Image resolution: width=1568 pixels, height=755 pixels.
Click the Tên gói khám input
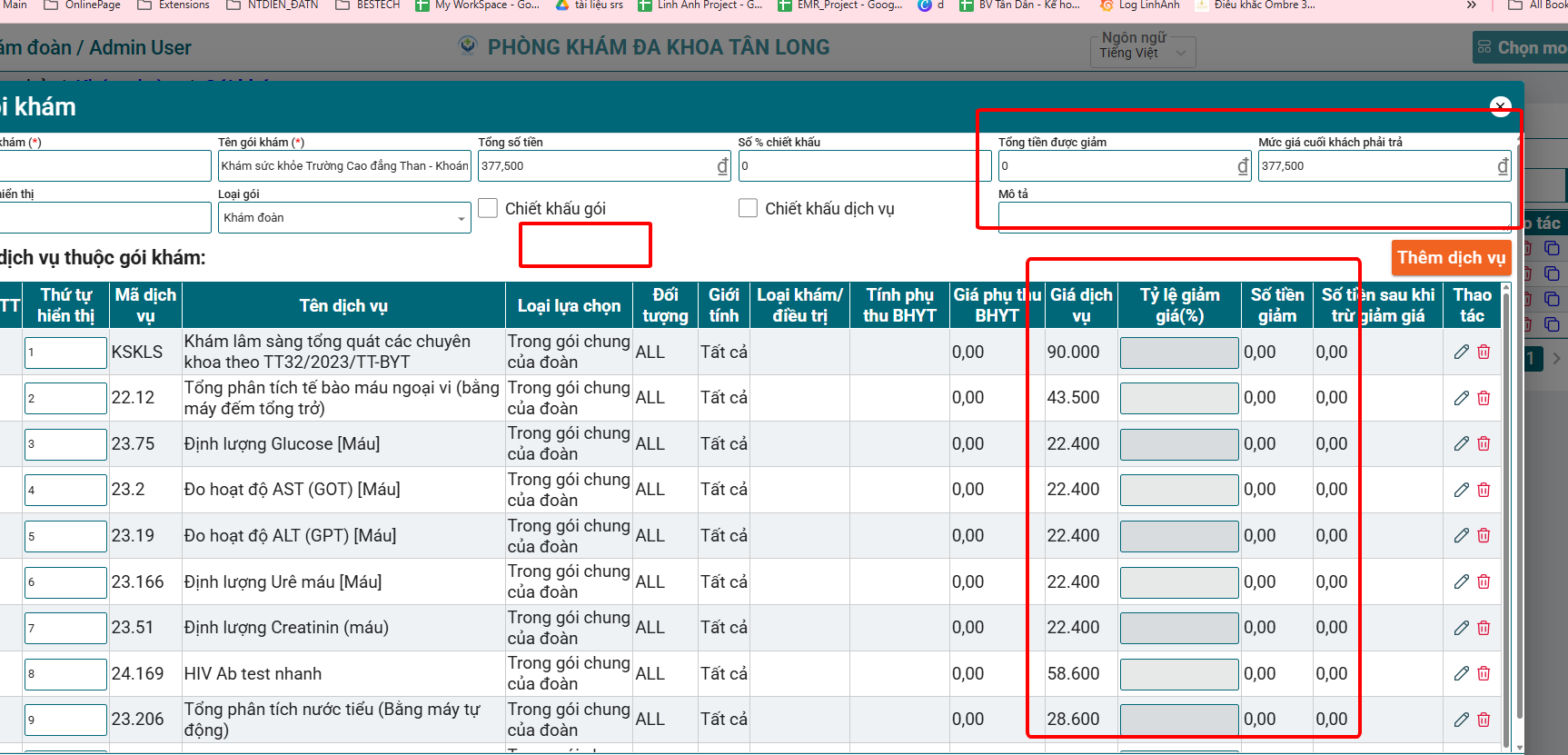344,166
